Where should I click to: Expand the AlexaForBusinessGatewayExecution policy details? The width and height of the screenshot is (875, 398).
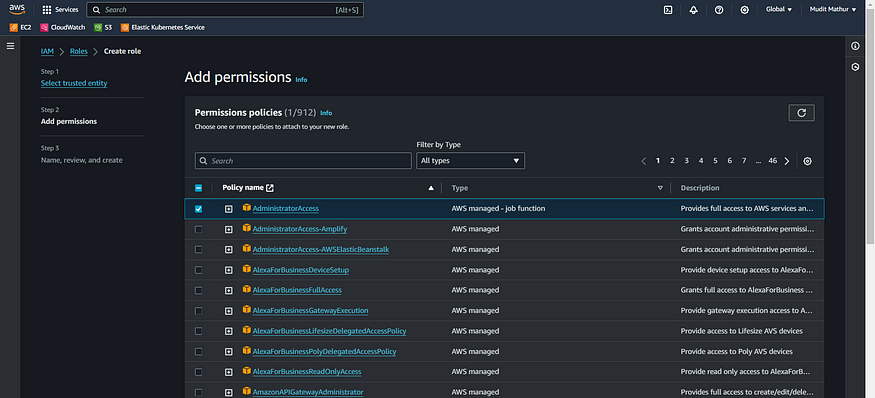228,311
